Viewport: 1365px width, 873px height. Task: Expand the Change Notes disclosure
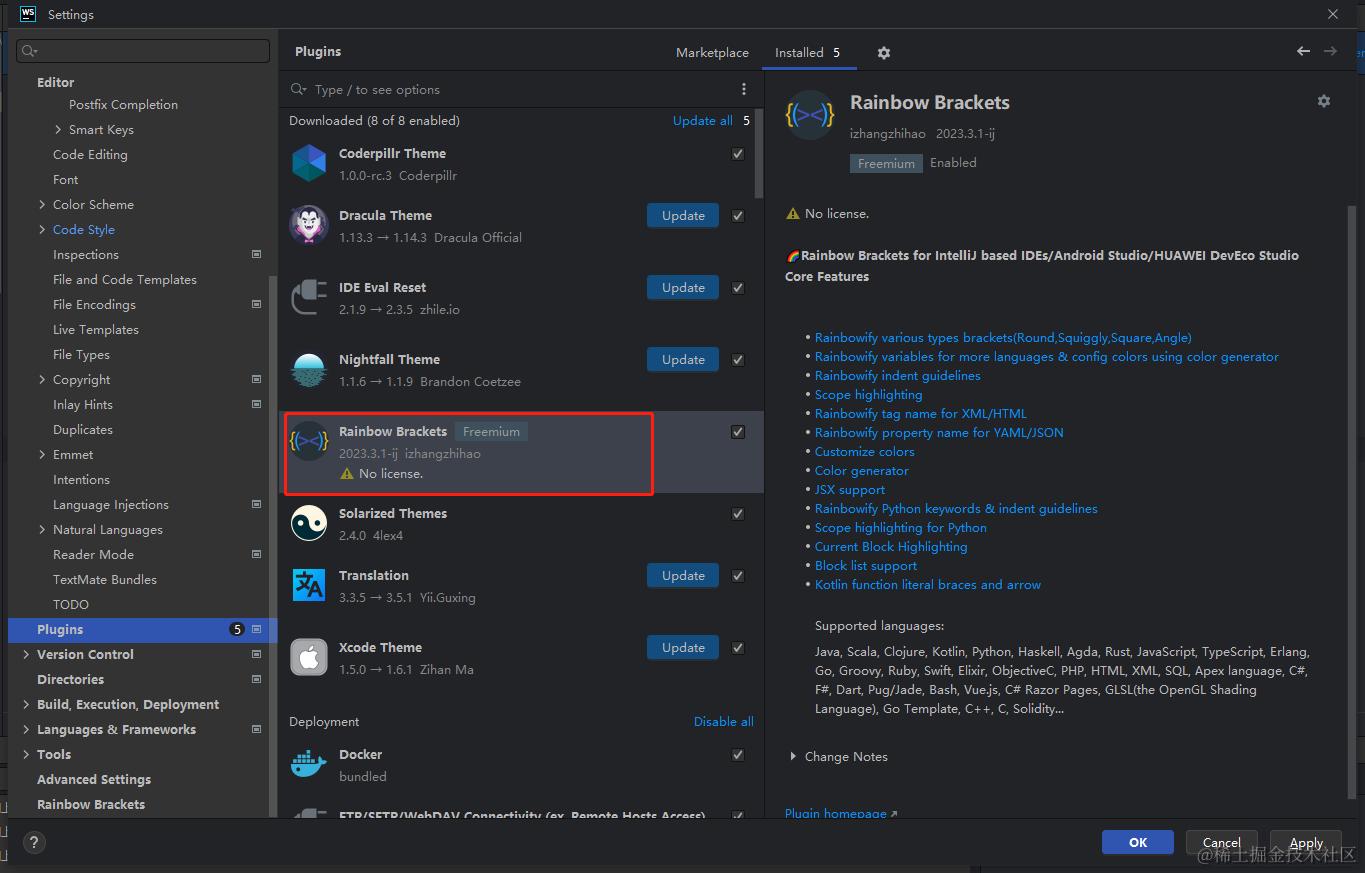point(794,757)
